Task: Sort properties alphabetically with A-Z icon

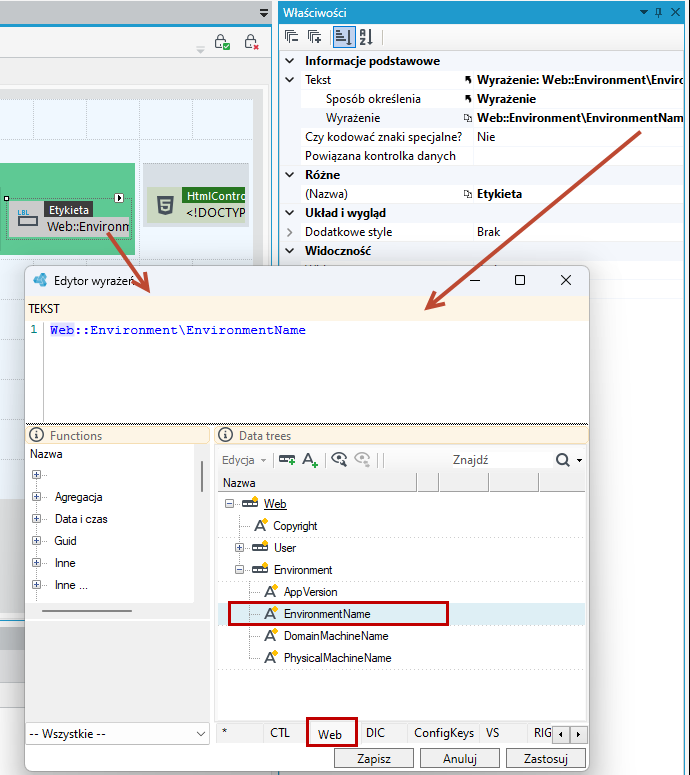Action: pos(366,37)
